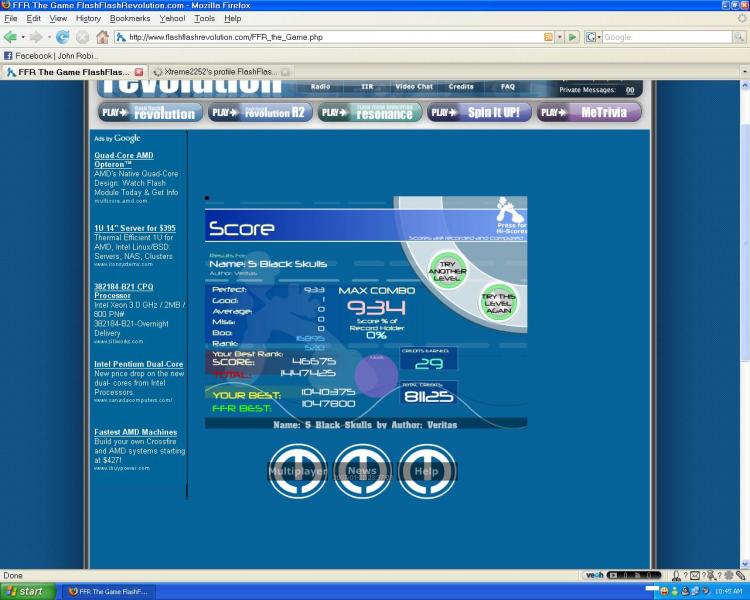The image size is (750, 600).
Task: Open the Help menu in menu bar
Action: tap(232, 18)
